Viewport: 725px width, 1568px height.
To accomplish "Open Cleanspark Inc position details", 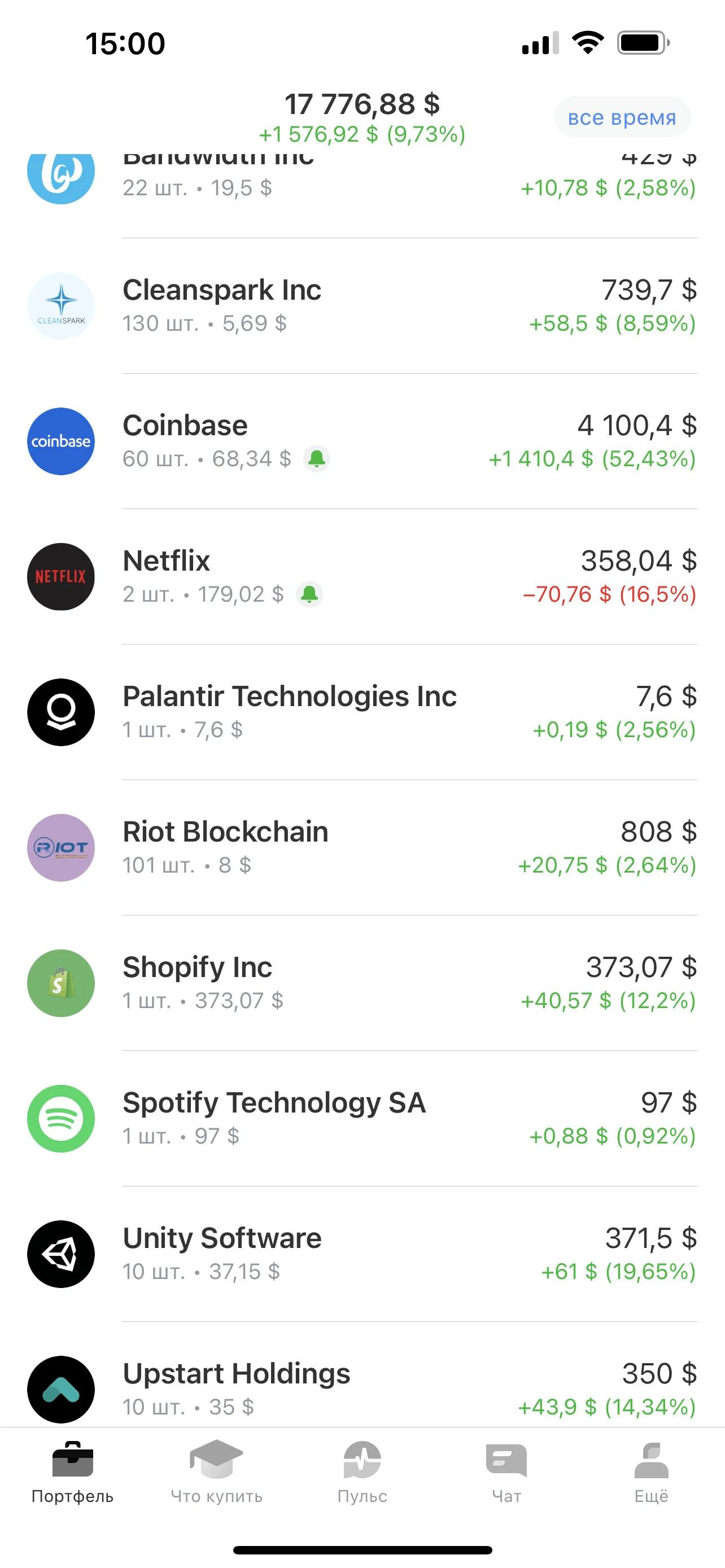I will coord(362,305).
